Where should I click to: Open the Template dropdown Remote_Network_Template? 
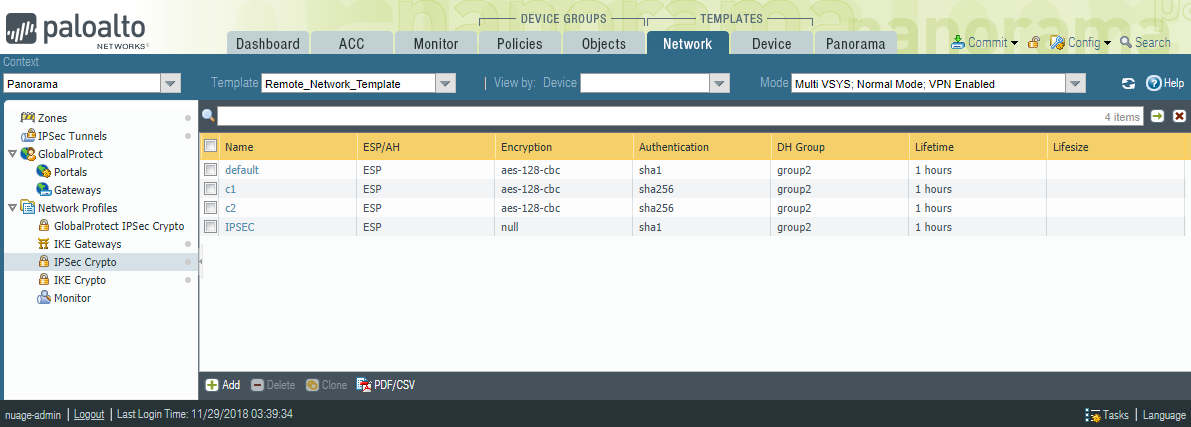[447, 84]
